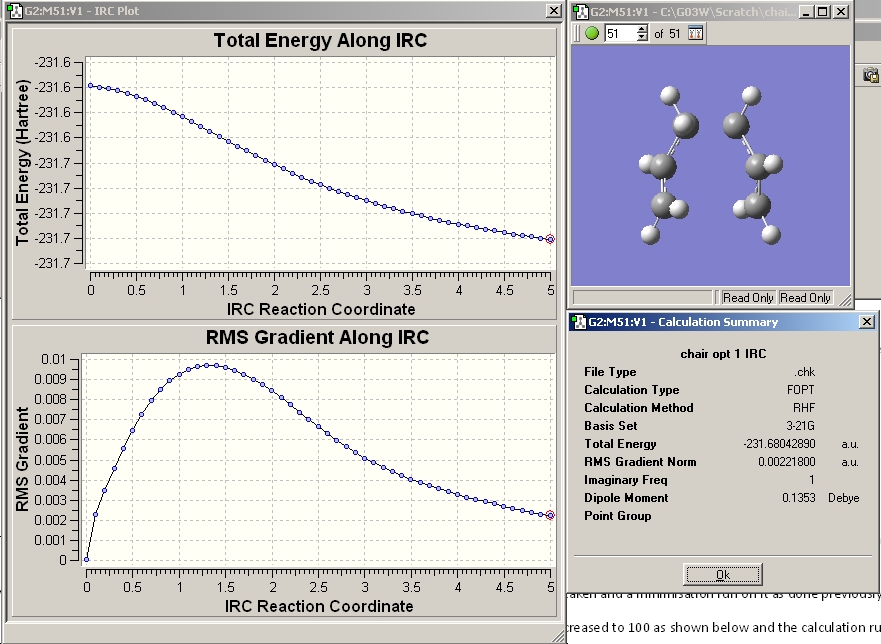Click the Calculation Summary window title icon
Image resolution: width=881 pixels, height=644 pixels.
click(x=579, y=322)
